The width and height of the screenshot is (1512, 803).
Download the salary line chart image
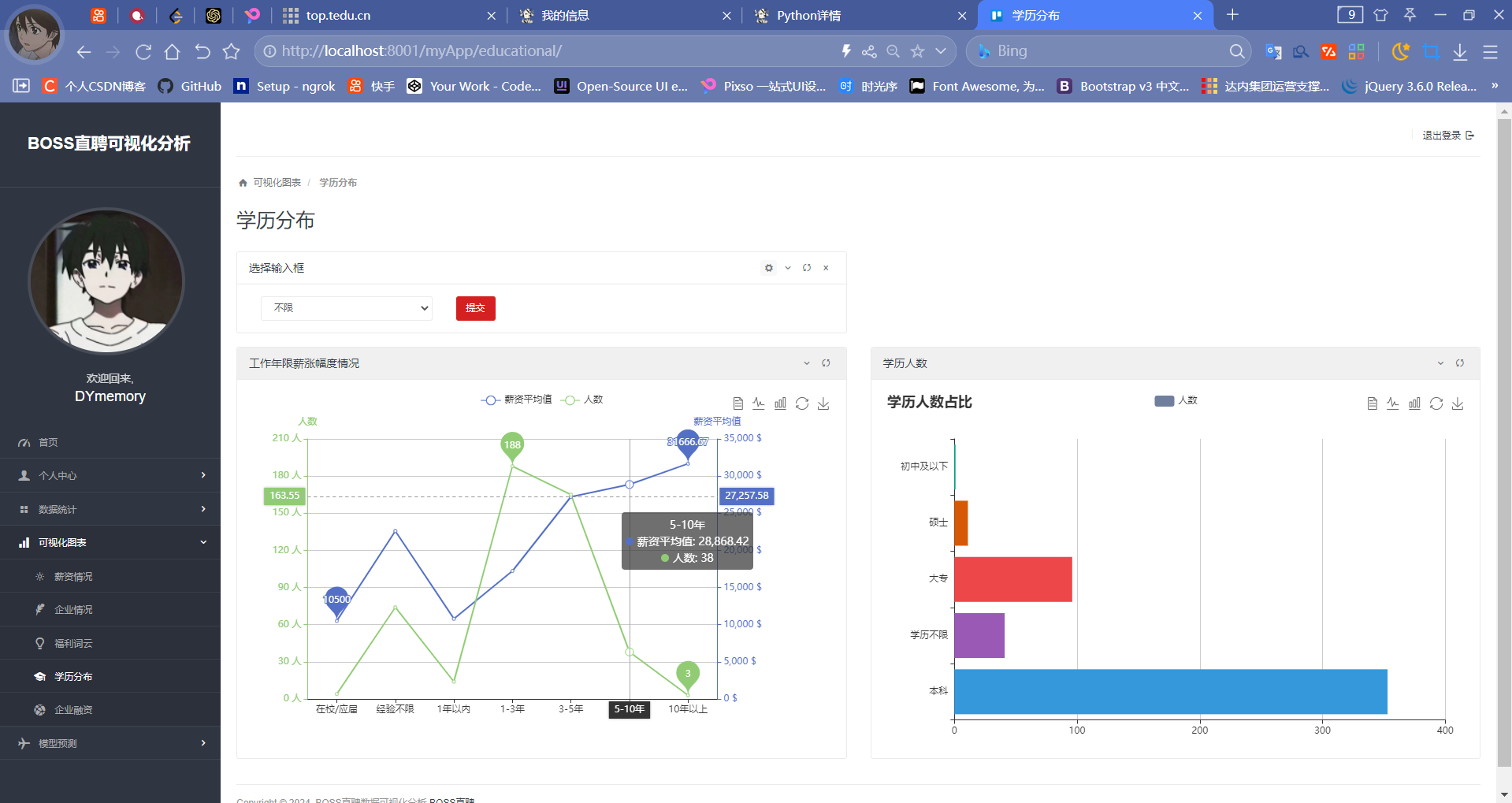tap(823, 403)
